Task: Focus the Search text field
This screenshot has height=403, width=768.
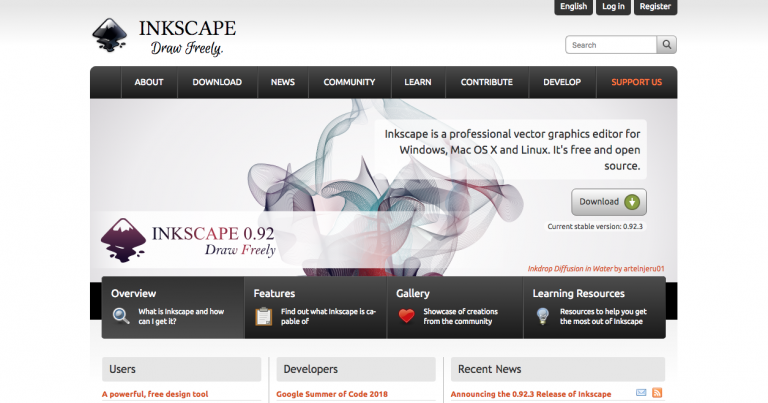Action: [x=611, y=45]
